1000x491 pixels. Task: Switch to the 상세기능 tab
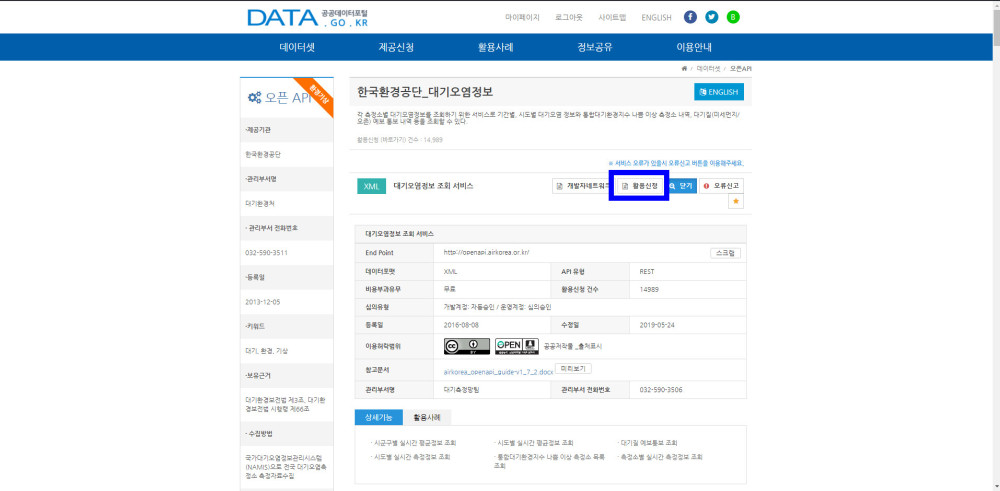point(378,417)
